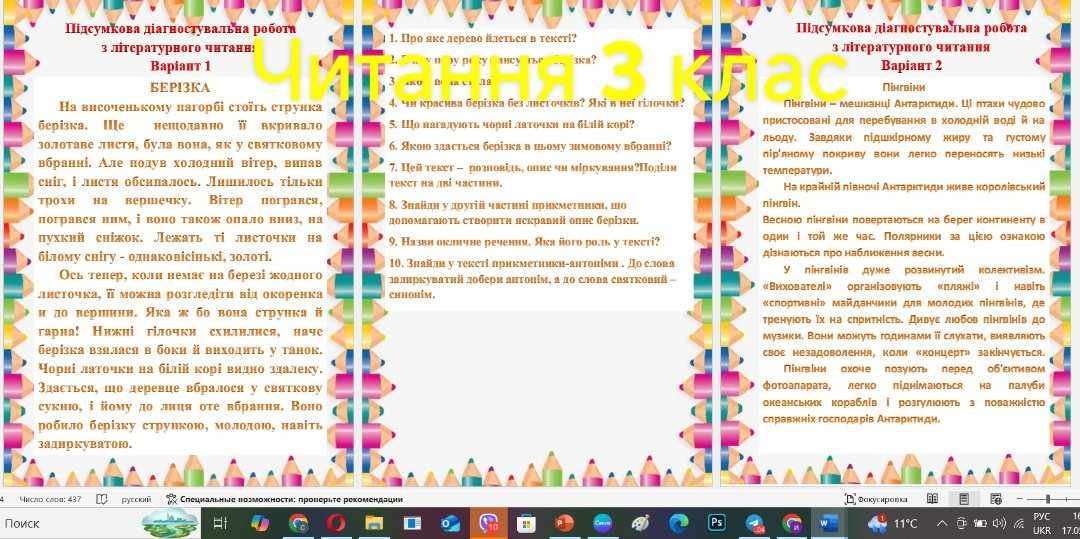Open Canva from the taskbar

(603, 523)
